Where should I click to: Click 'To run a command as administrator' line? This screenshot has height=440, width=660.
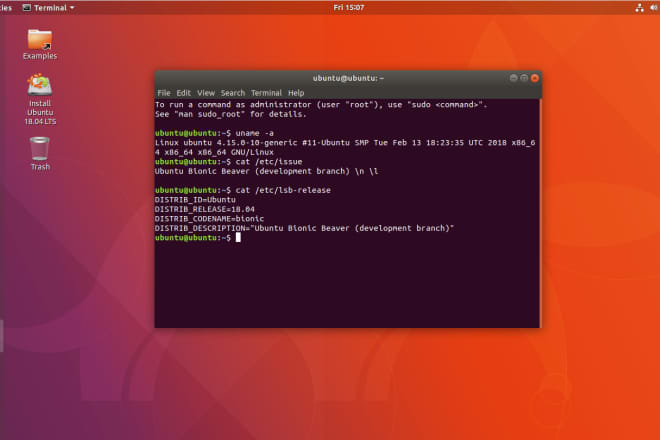pyautogui.click(x=321, y=105)
